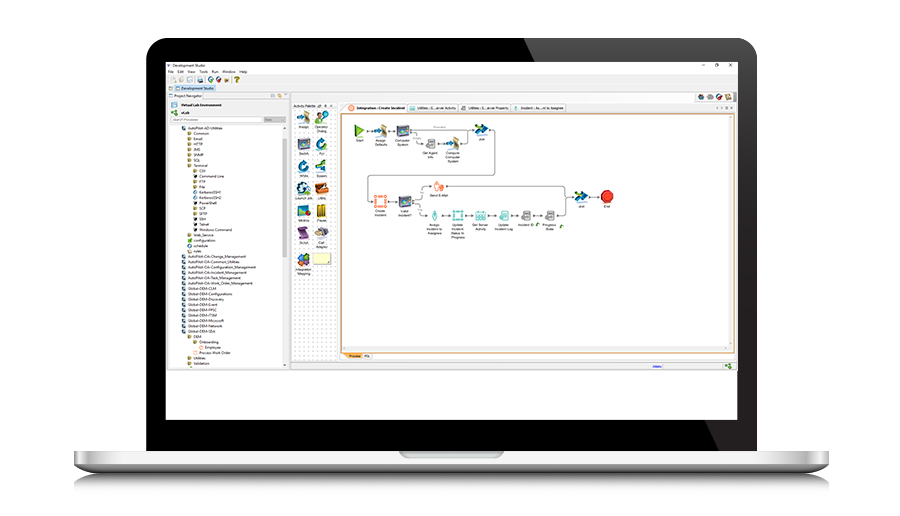Click the help question mark toolbar icon
The width and height of the screenshot is (900, 516).
[x=236, y=79]
